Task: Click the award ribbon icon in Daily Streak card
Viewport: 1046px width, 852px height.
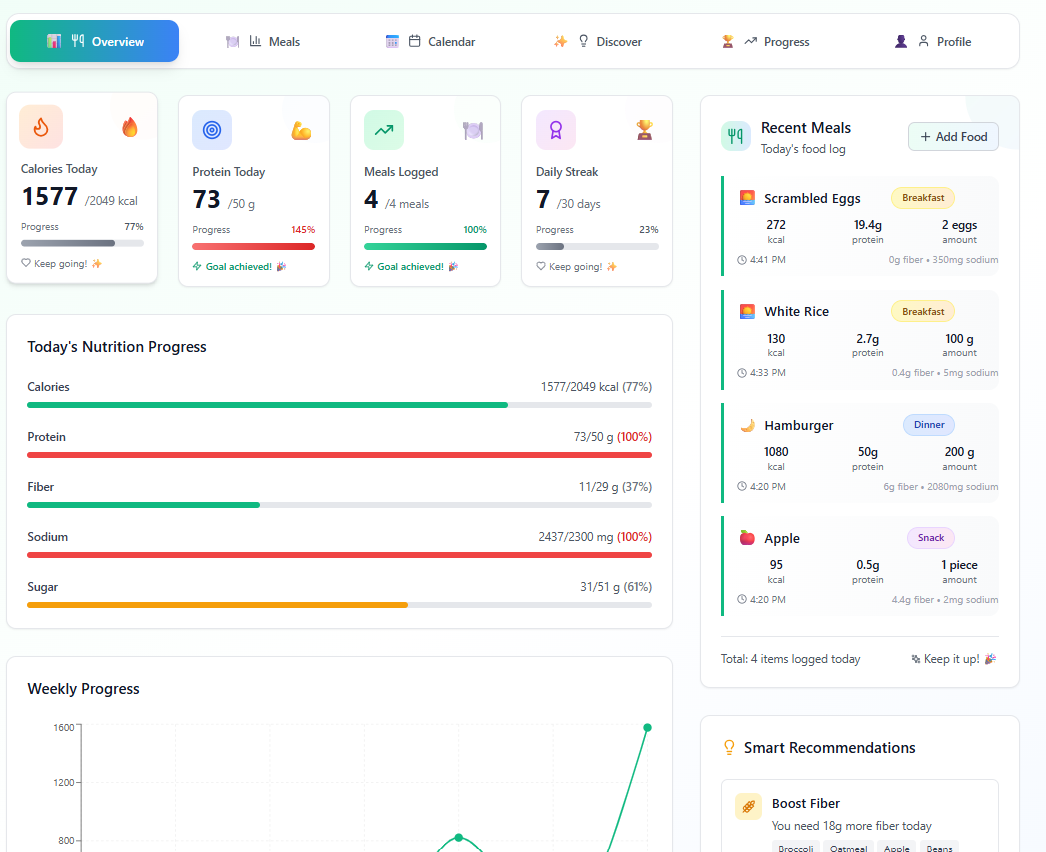Action: point(556,129)
